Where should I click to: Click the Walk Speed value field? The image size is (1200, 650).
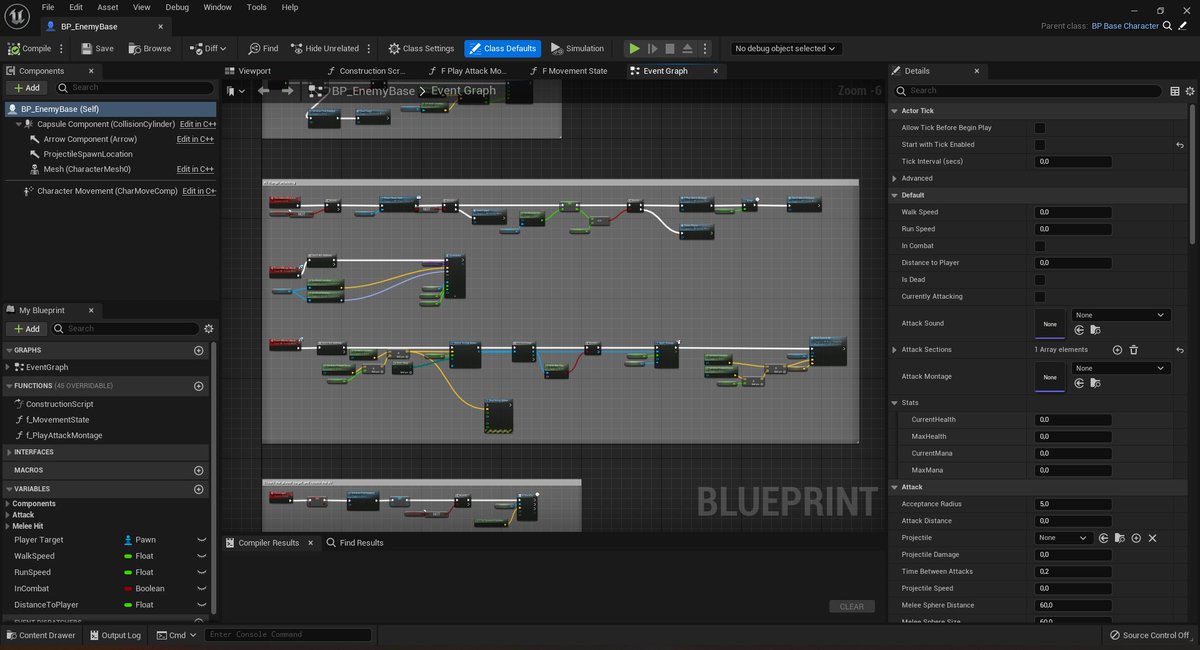click(1073, 212)
